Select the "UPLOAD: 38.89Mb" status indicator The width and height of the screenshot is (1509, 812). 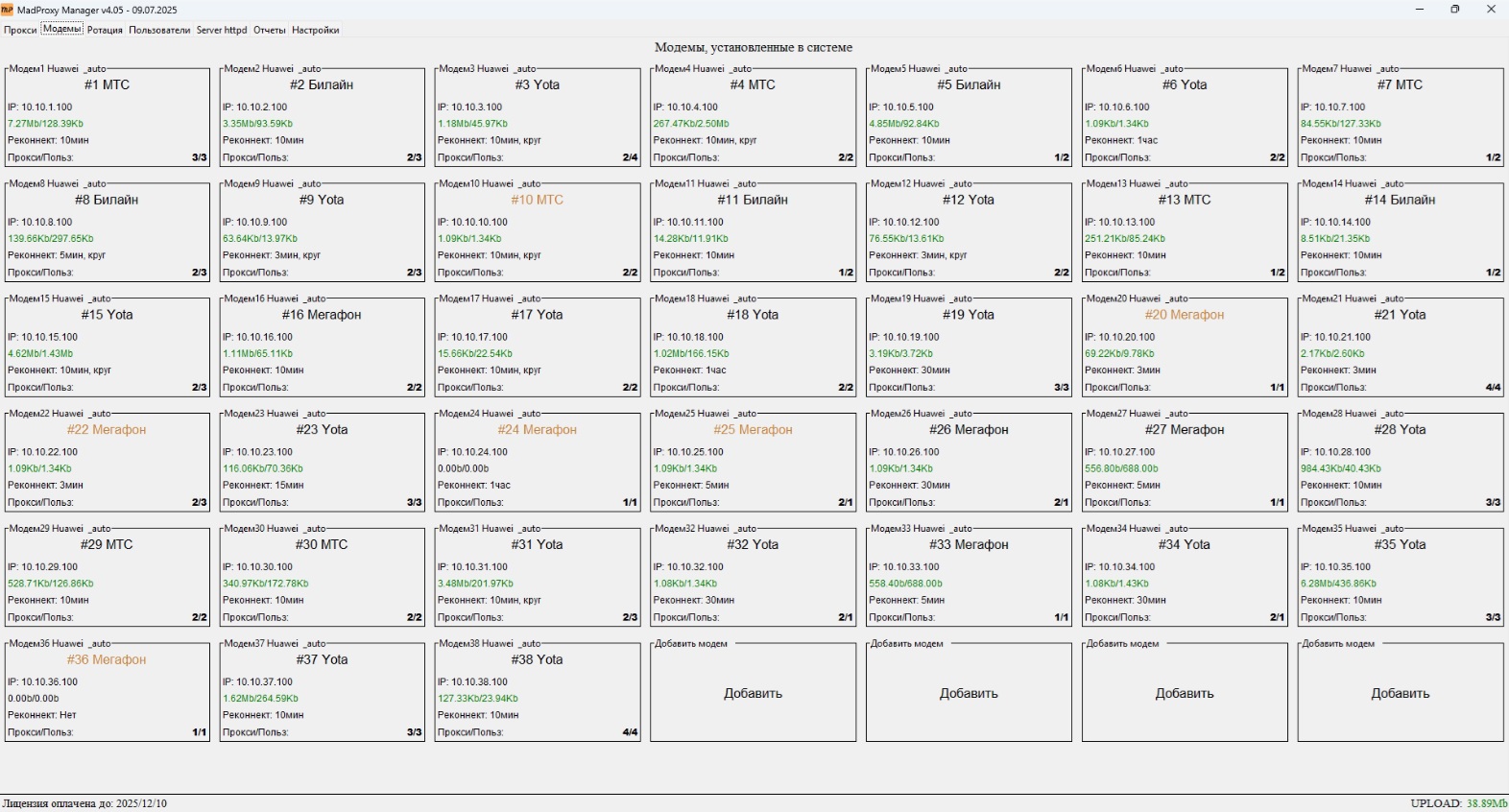pyautogui.click(x=1459, y=803)
